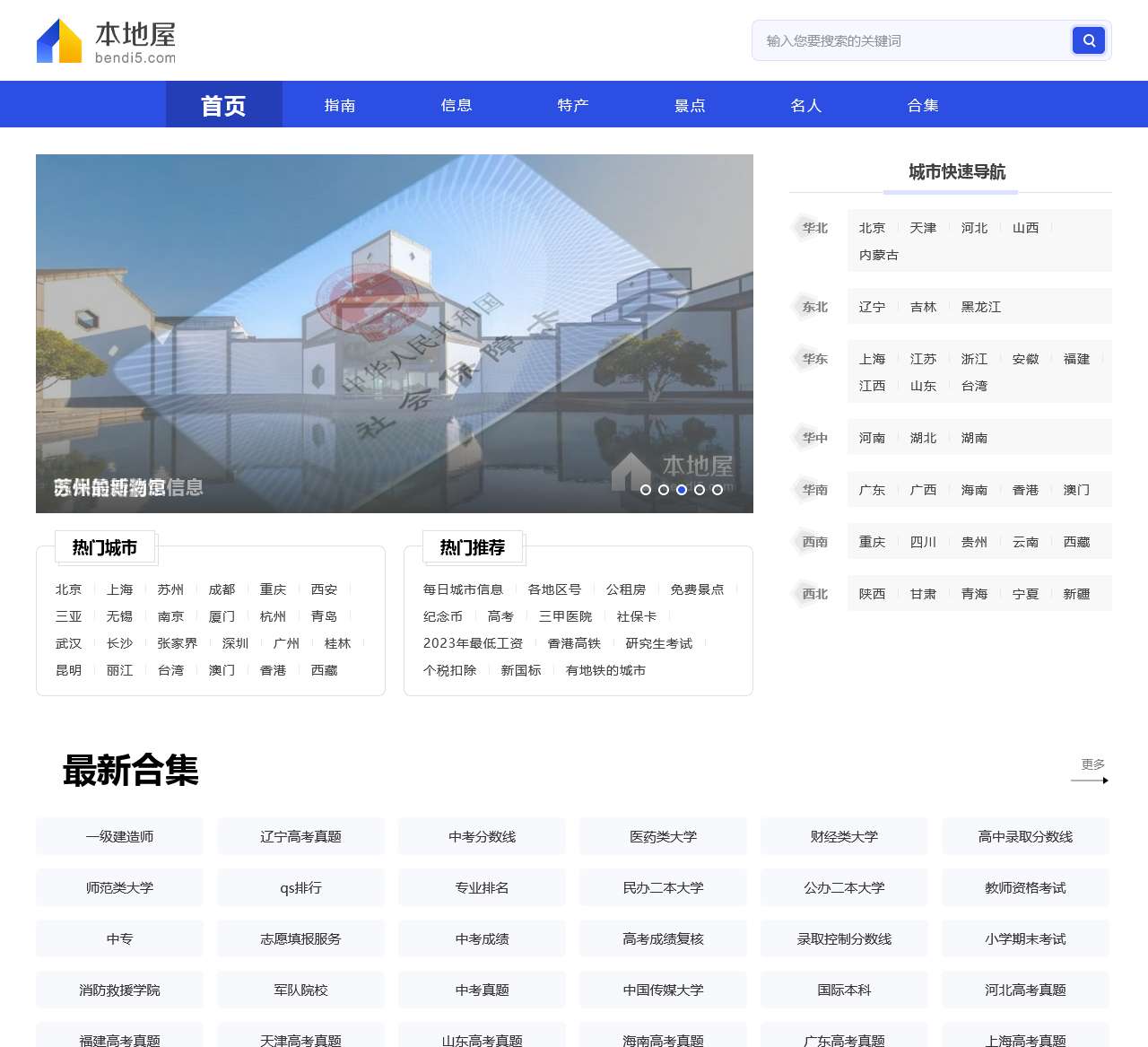Open the 军队院校 collection
The image size is (1148, 1047).
coord(300,990)
